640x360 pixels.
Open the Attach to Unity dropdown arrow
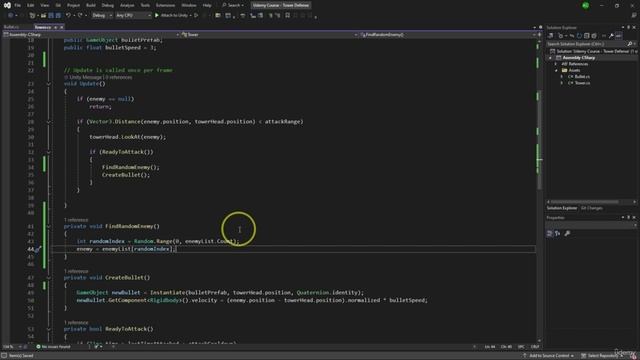point(191,16)
